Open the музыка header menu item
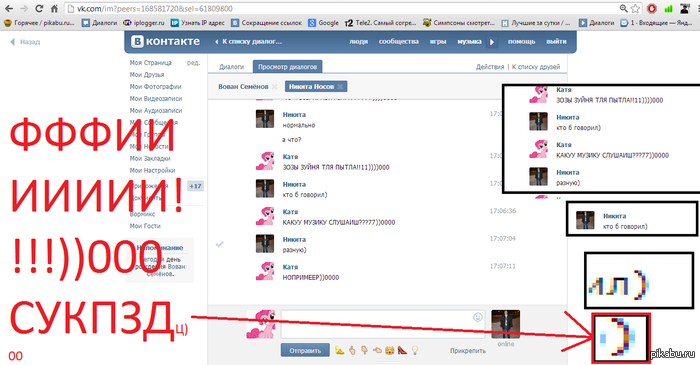700x365 pixels. tap(469, 41)
